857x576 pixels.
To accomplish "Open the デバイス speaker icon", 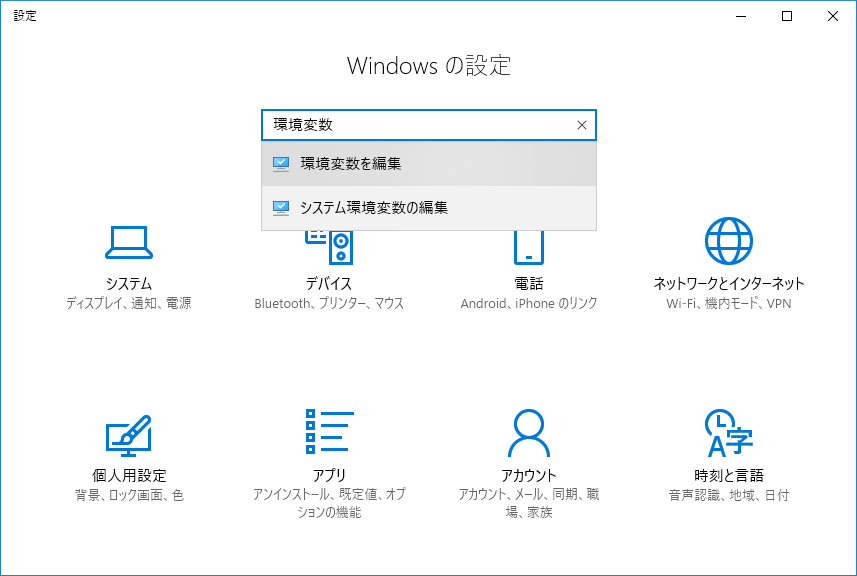I will tap(329, 248).
